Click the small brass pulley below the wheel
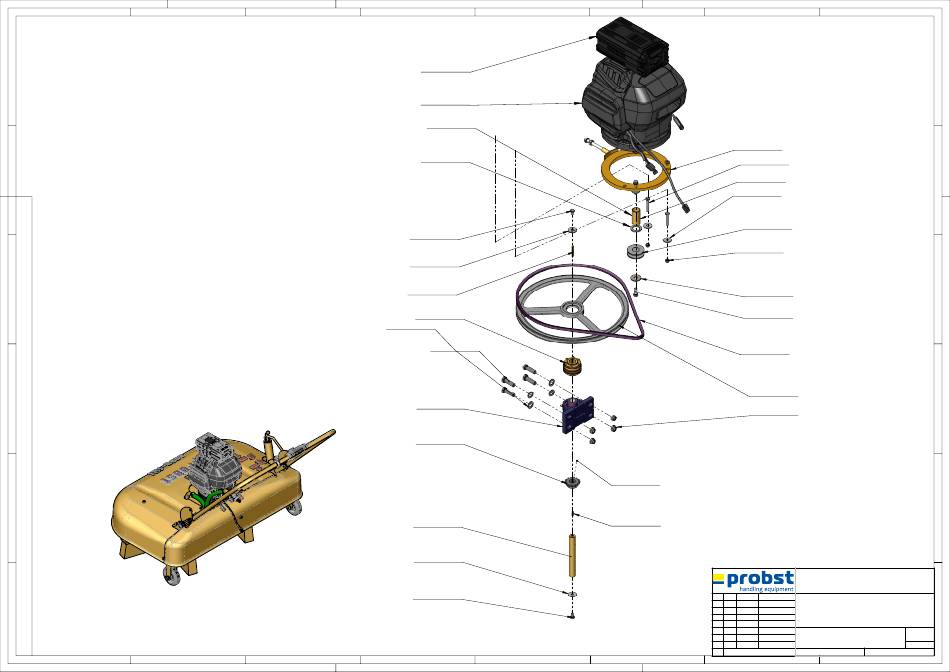Screen dimensions: 950x672 [573, 366]
